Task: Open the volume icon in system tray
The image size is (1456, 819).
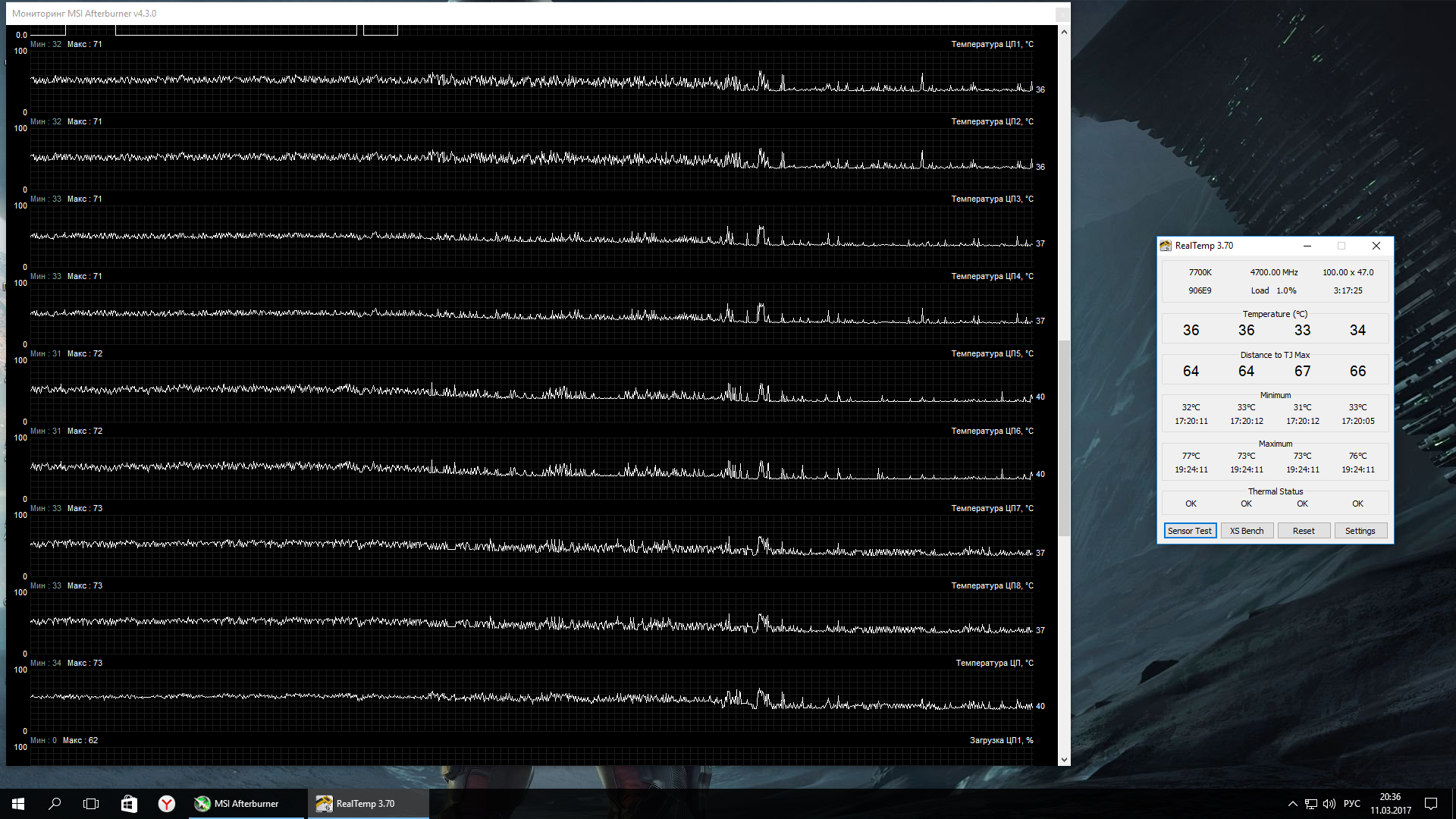Action: [1329, 804]
